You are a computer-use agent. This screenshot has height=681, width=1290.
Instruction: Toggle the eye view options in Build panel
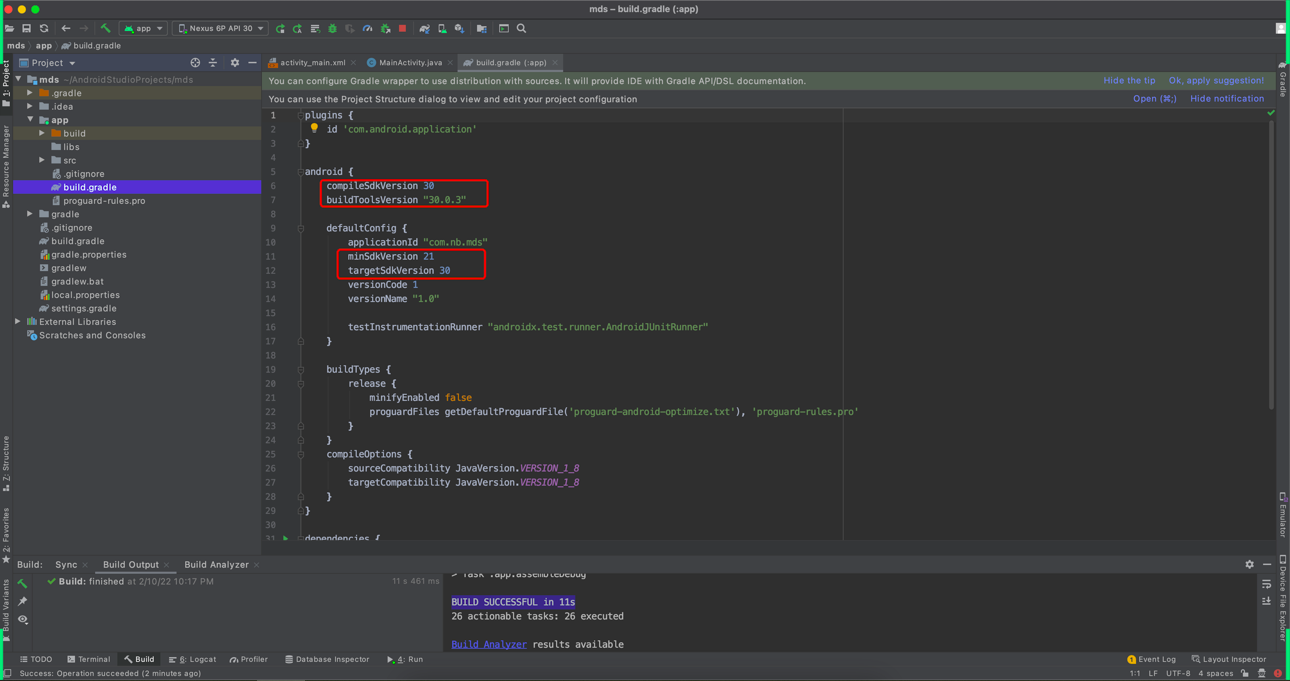[22, 620]
